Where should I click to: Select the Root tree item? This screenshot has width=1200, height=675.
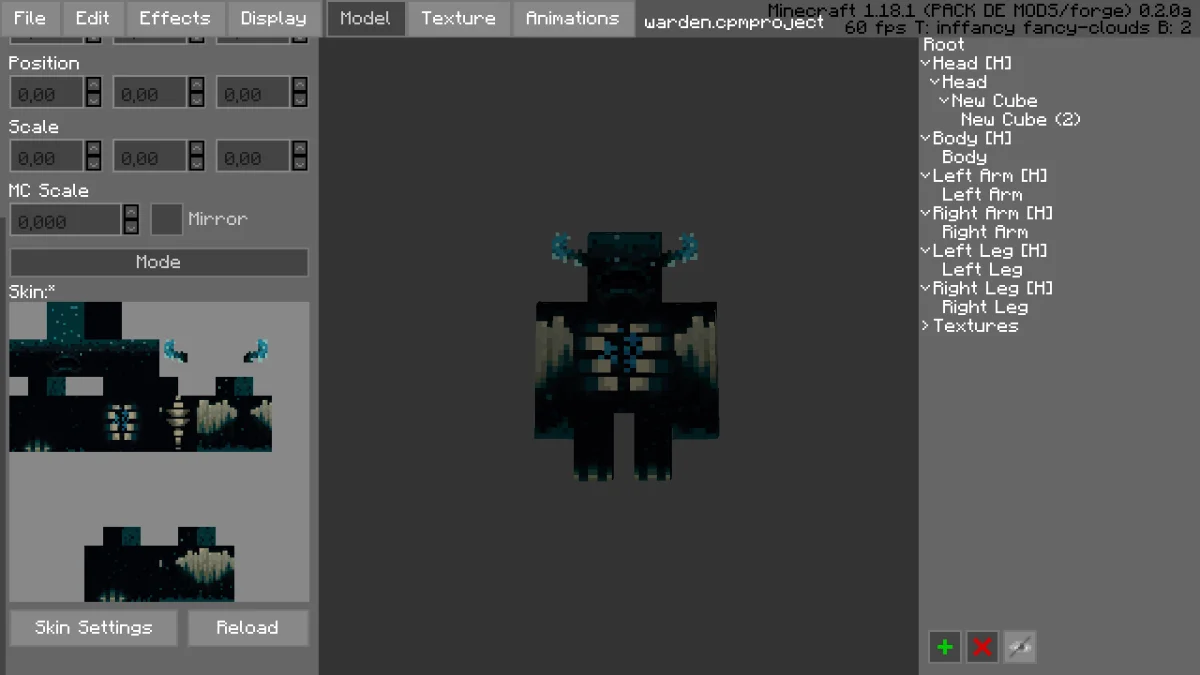(944, 45)
